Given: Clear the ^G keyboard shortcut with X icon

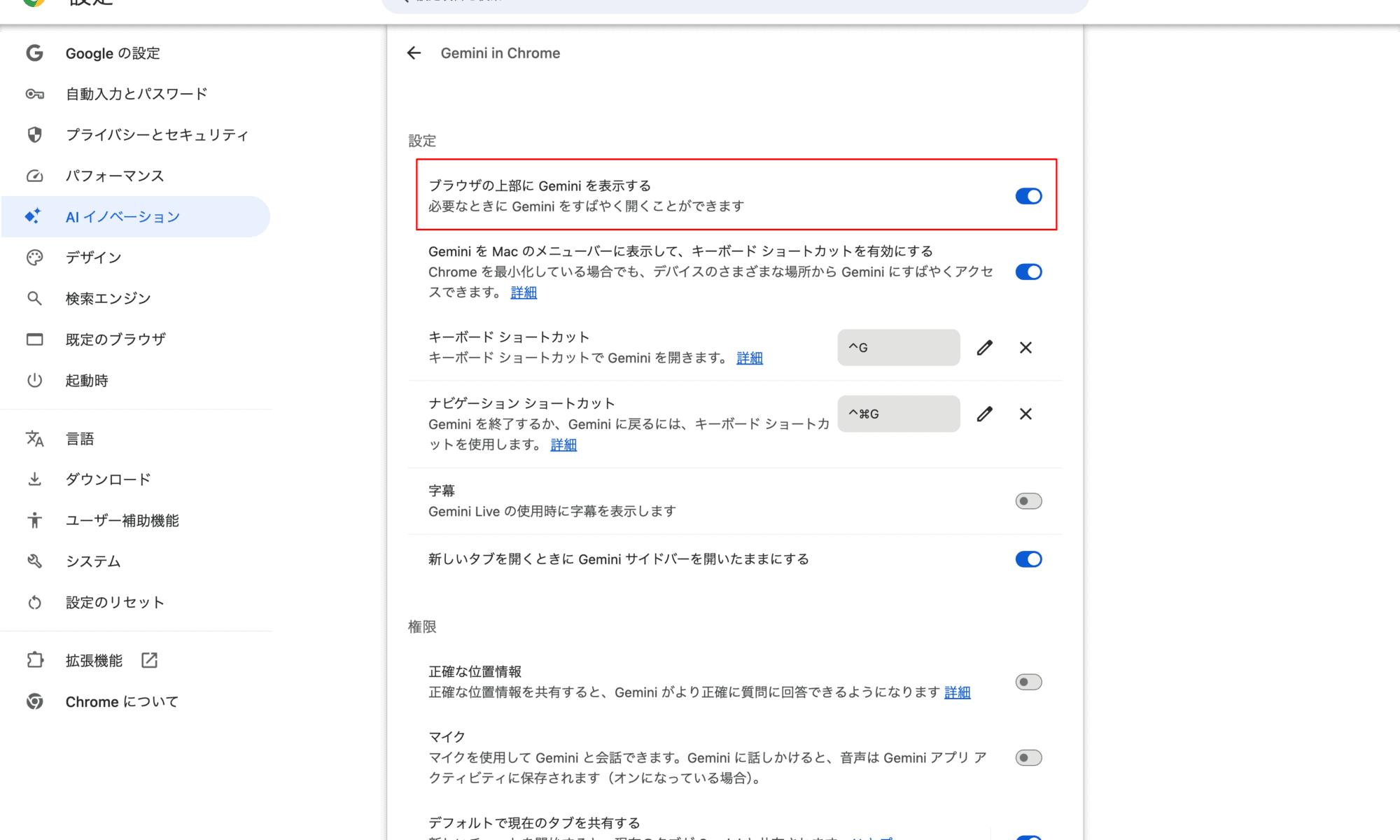Looking at the screenshot, I should click(1025, 347).
